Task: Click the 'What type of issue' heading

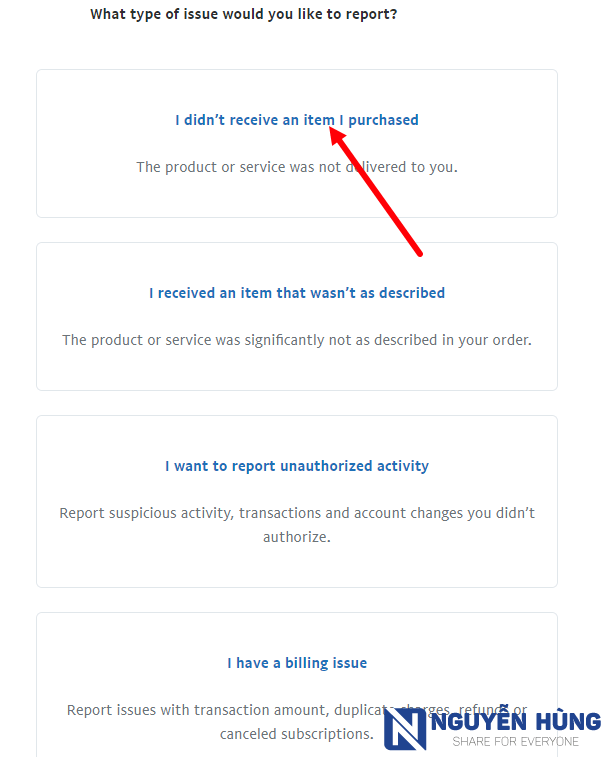Action: (x=243, y=14)
